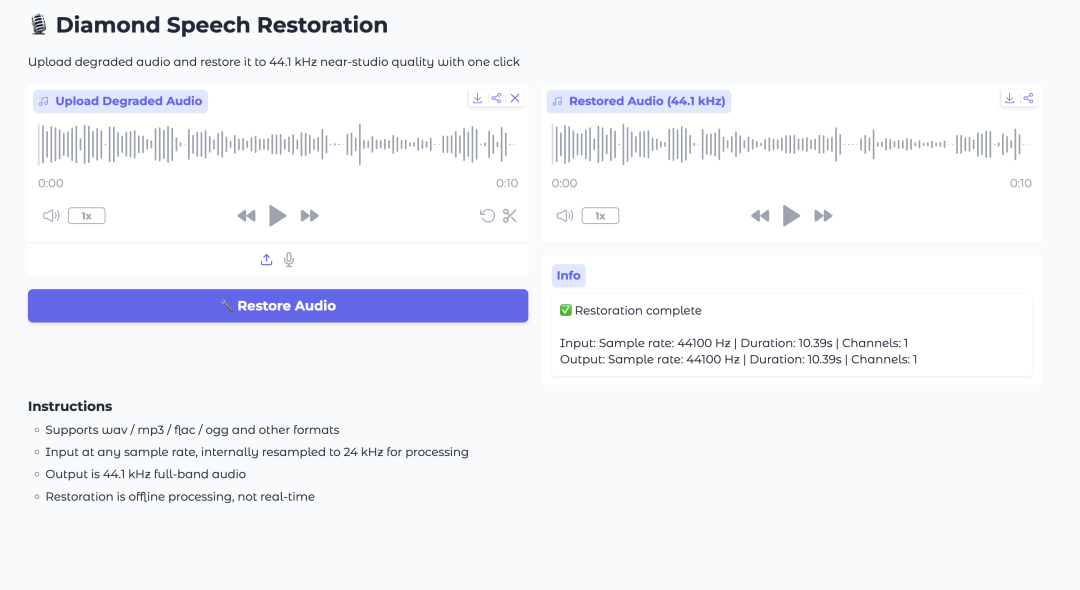Share the uploaded degraded audio
Image resolution: width=1080 pixels, height=590 pixels.
[496, 98]
